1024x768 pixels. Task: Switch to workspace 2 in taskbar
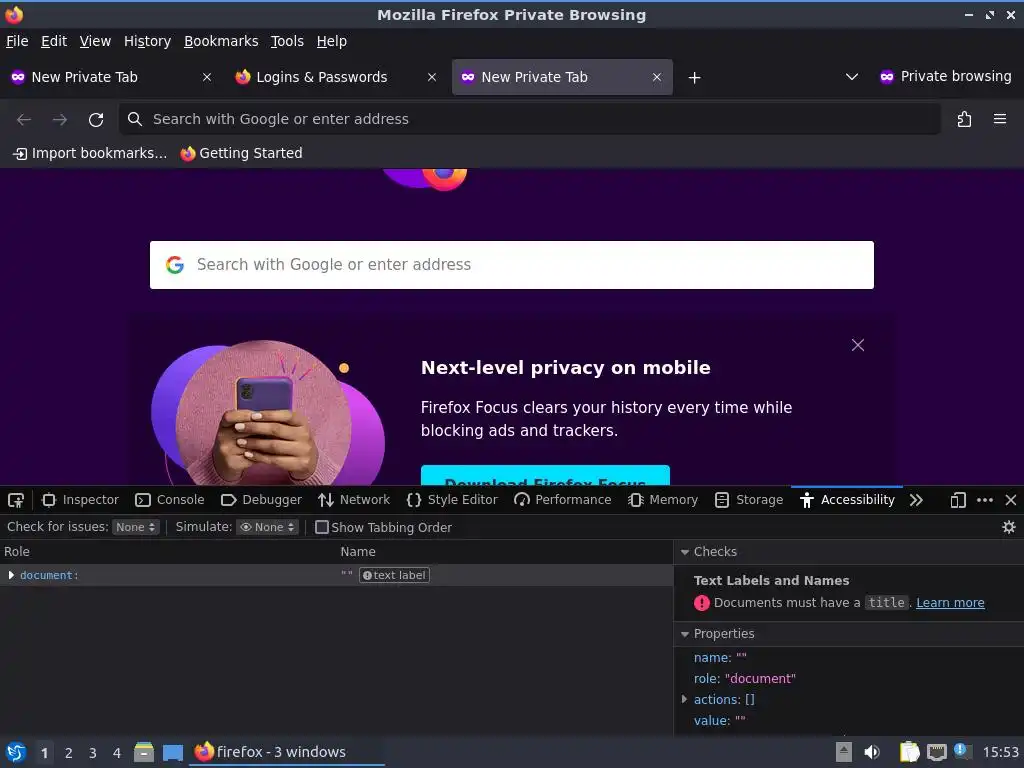(69, 753)
